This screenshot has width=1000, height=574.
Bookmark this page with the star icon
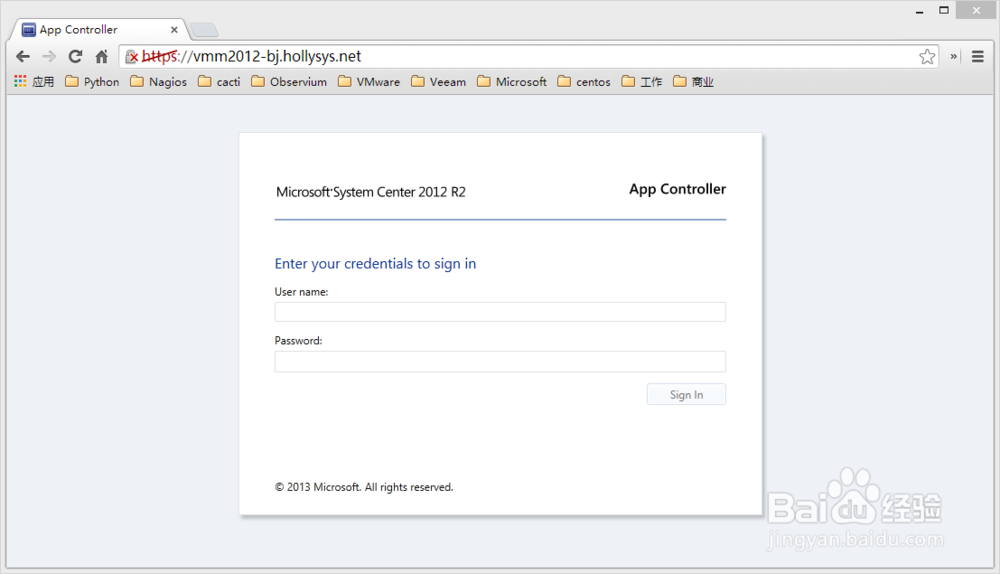pyautogui.click(x=927, y=57)
